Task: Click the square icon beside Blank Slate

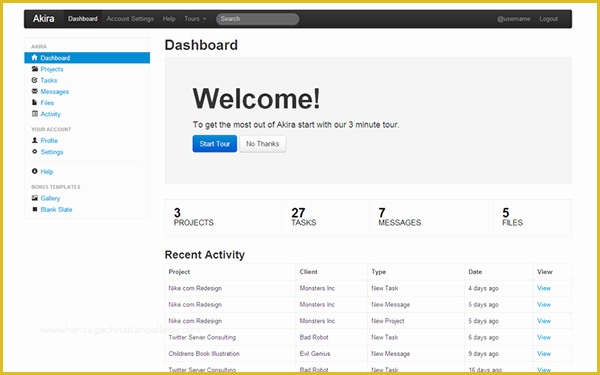Action: pyautogui.click(x=34, y=209)
